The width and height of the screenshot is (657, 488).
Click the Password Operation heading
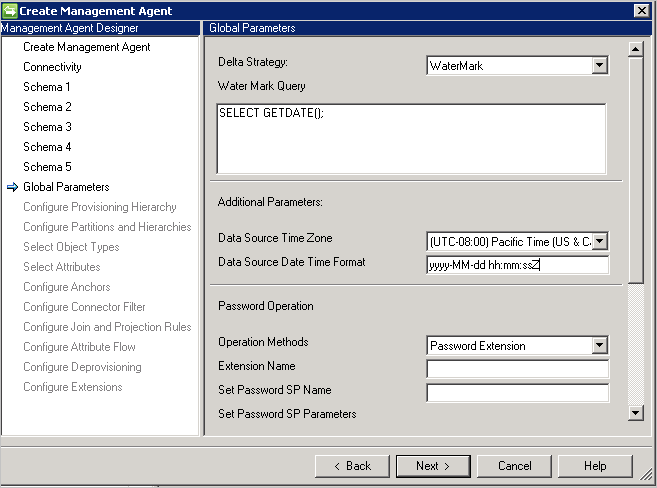pos(266,306)
